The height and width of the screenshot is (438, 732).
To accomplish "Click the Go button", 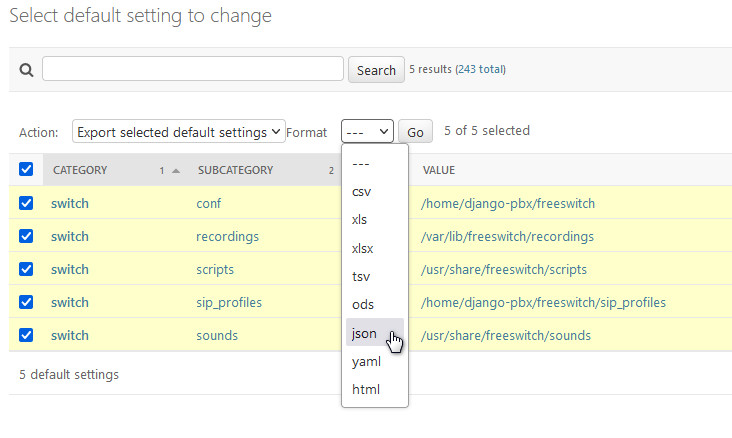I will pos(415,132).
